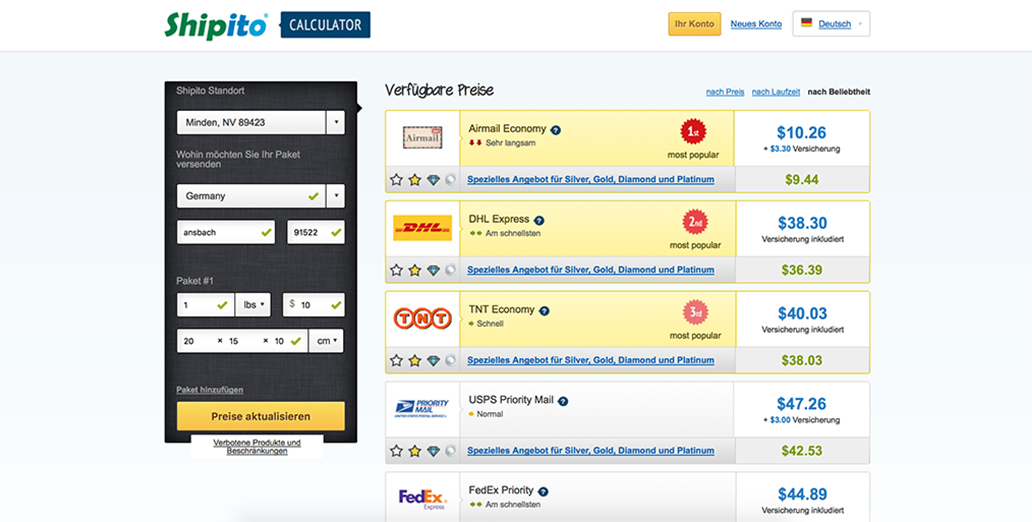The height and width of the screenshot is (522, 1032).
Task: Click the DHL logo
Action: click(x=423, y=228)
